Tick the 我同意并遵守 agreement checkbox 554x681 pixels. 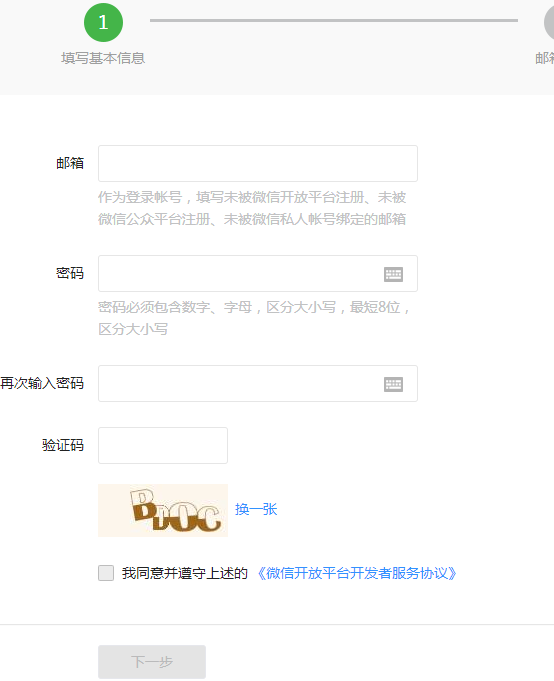point(106,573)
